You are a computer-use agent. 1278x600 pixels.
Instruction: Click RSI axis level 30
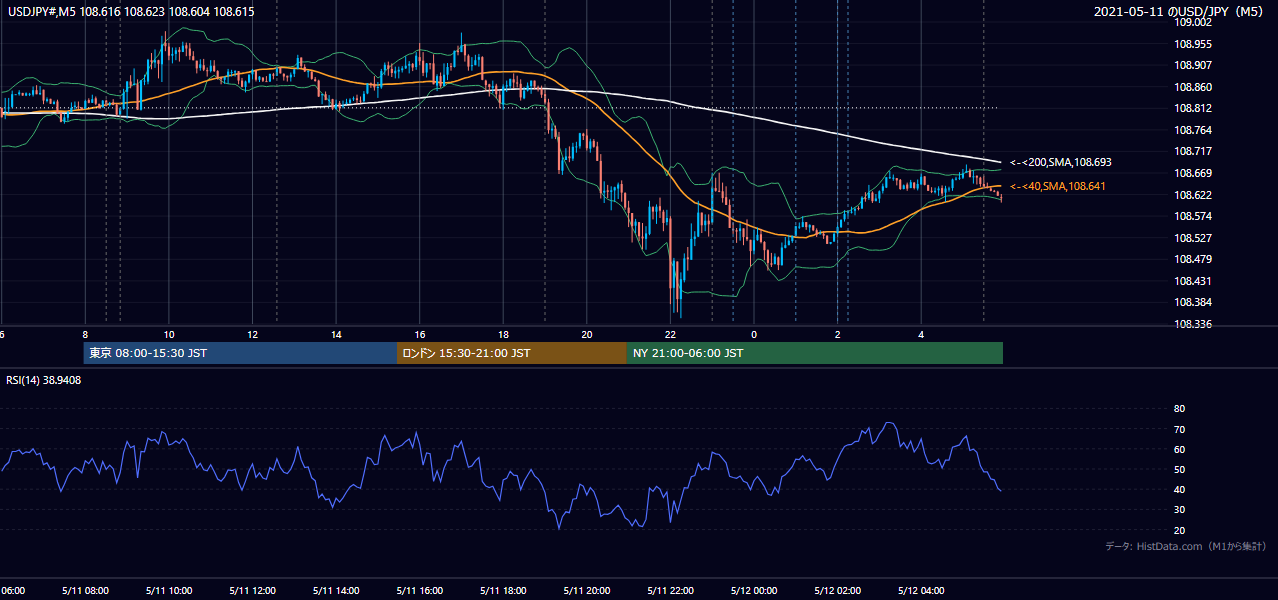click(x=1179, y=510)
